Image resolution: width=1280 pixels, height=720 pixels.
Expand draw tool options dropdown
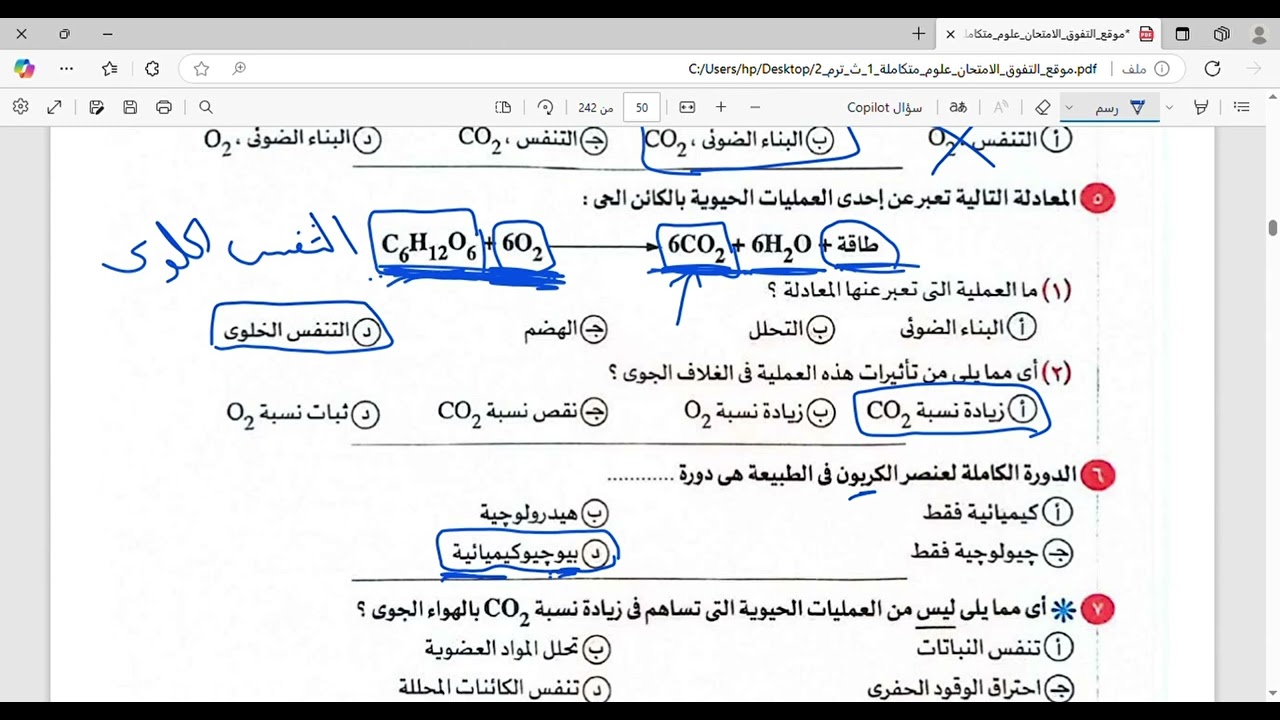pyautogui.click(x=1069, y=107)
